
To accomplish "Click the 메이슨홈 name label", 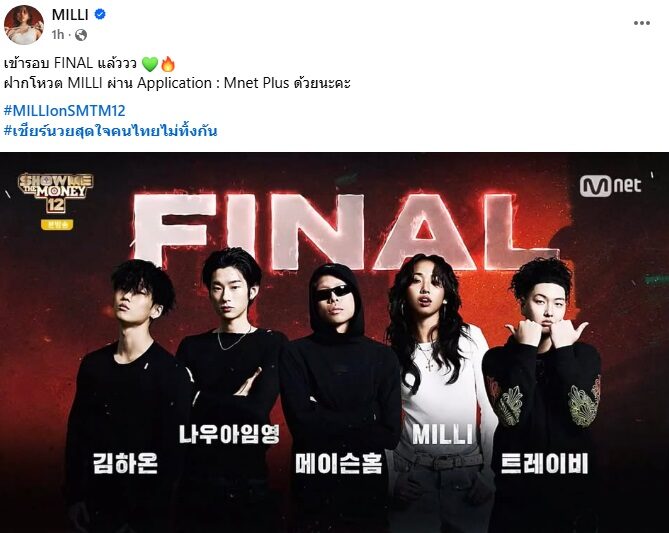I will (x=339, y=463).
